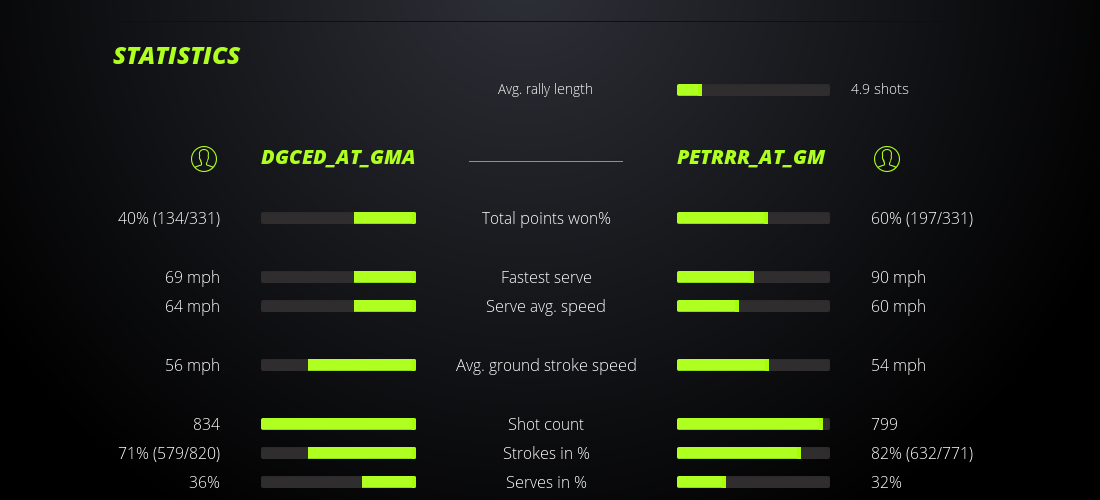1100x500 pixels.
Task: Click left player's ground stroke speed bar
Action: [x=338, y=365]
